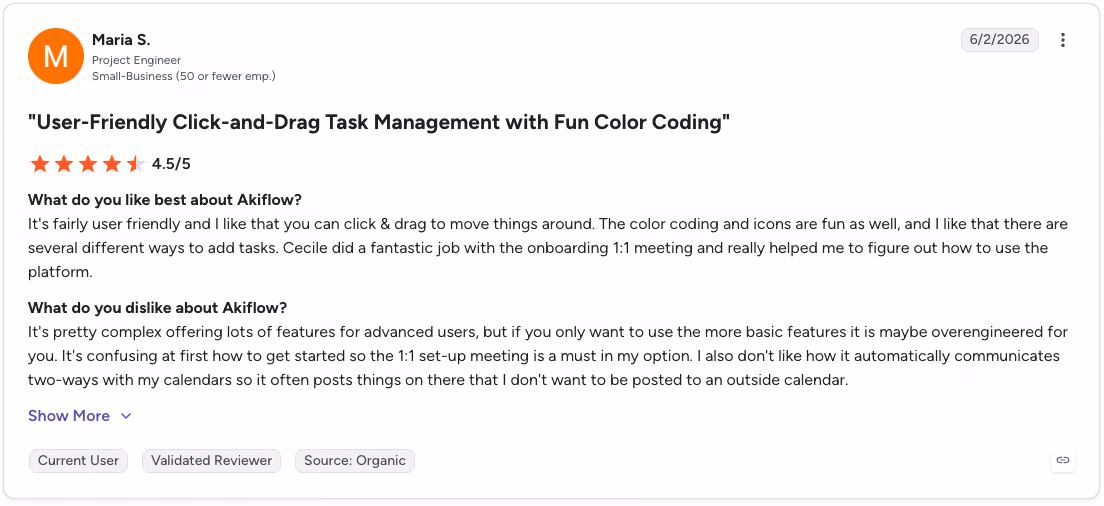Click the half-filled fifth star

pos(136,165)
